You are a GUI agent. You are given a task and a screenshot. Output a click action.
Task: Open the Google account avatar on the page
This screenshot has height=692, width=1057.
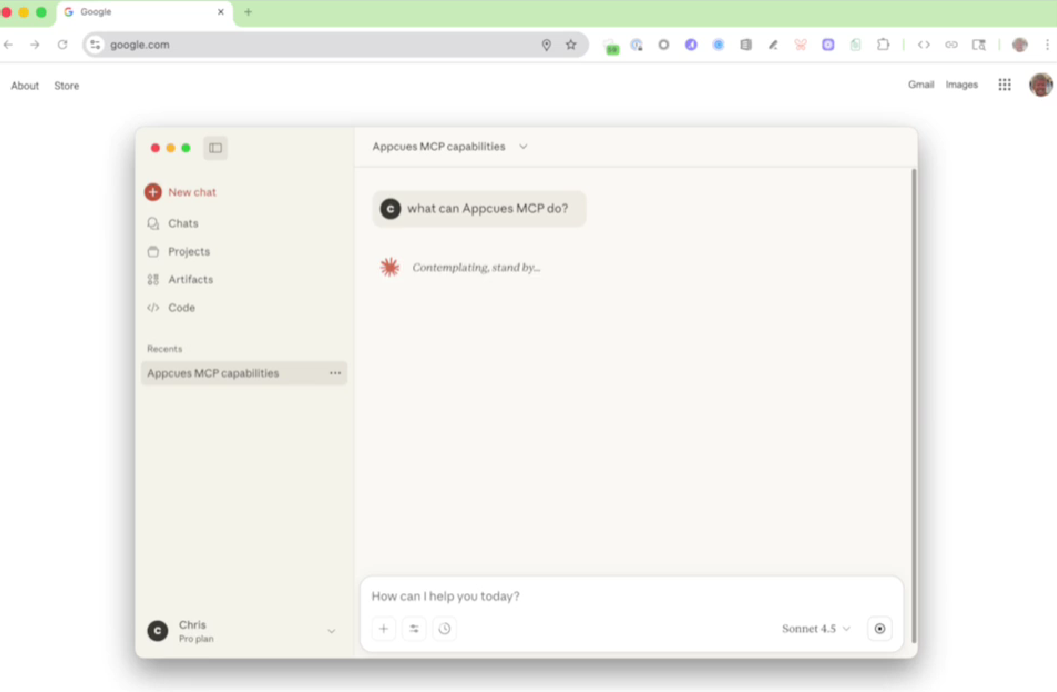click(x=1041, y=85)
